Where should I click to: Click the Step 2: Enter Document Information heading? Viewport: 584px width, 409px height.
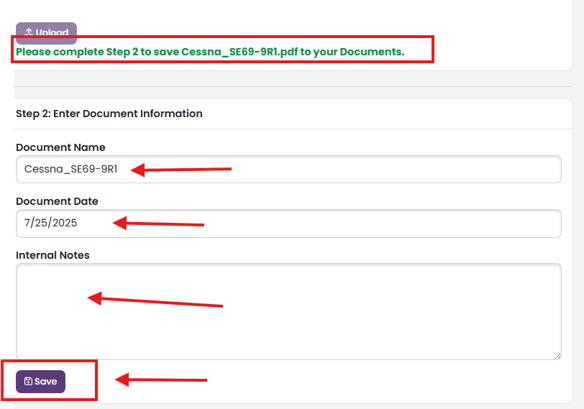pos(109,114)
